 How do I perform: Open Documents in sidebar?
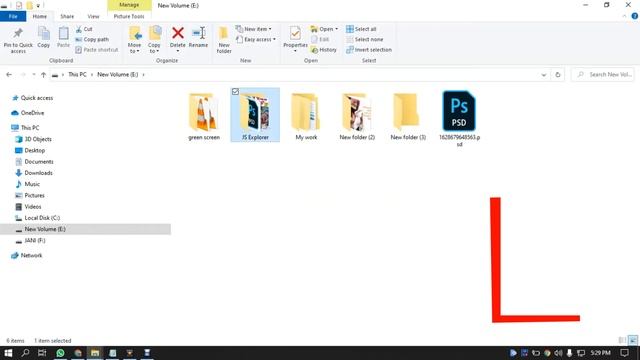point(34,162)
